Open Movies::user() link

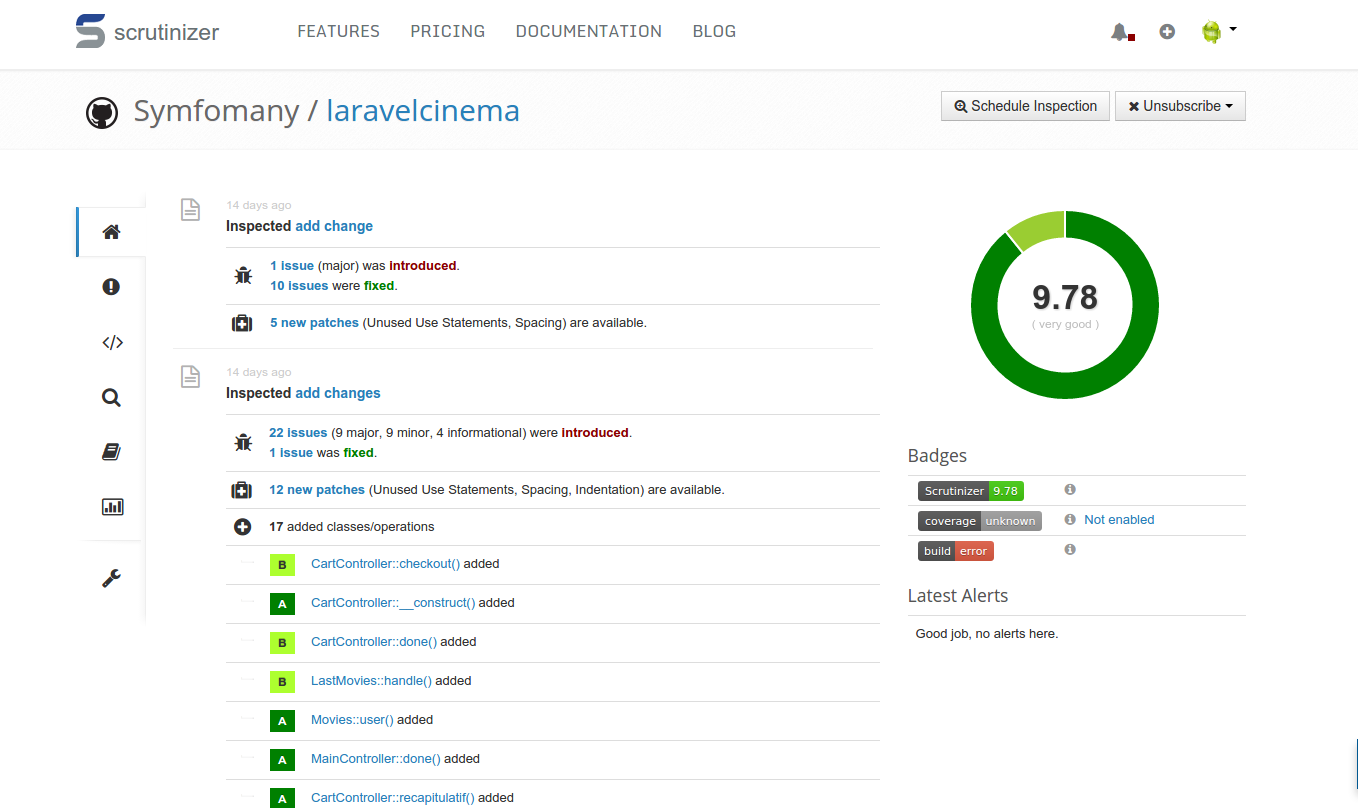352,720
